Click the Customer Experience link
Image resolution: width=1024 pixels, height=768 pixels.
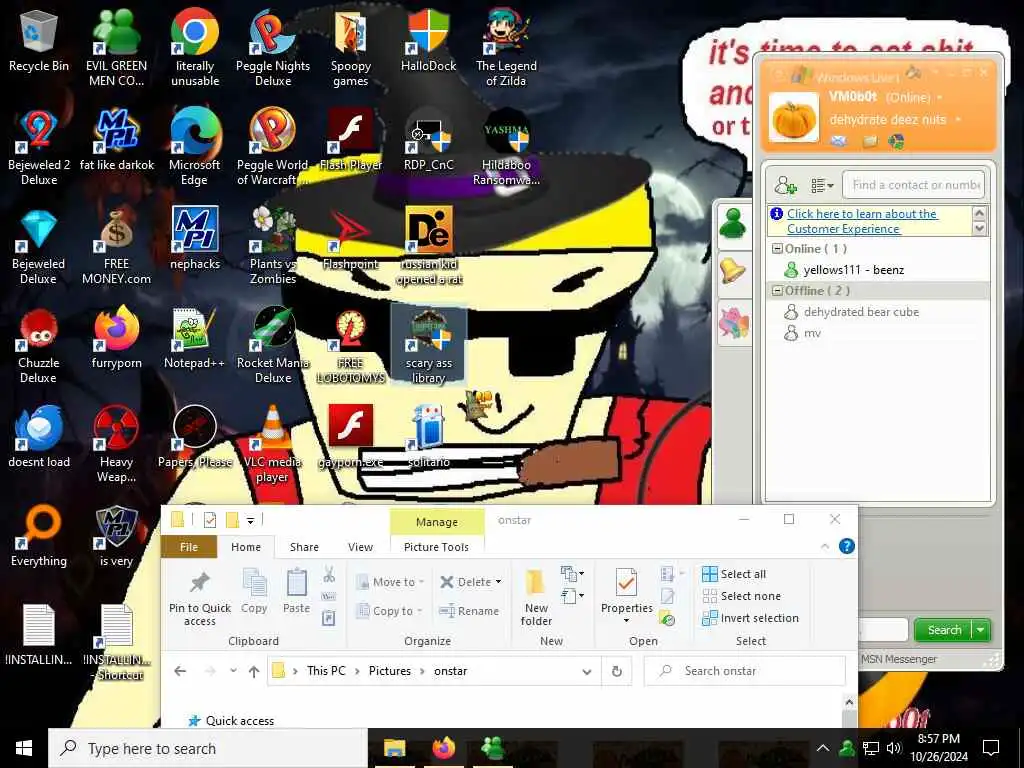(x=861, y=221)
